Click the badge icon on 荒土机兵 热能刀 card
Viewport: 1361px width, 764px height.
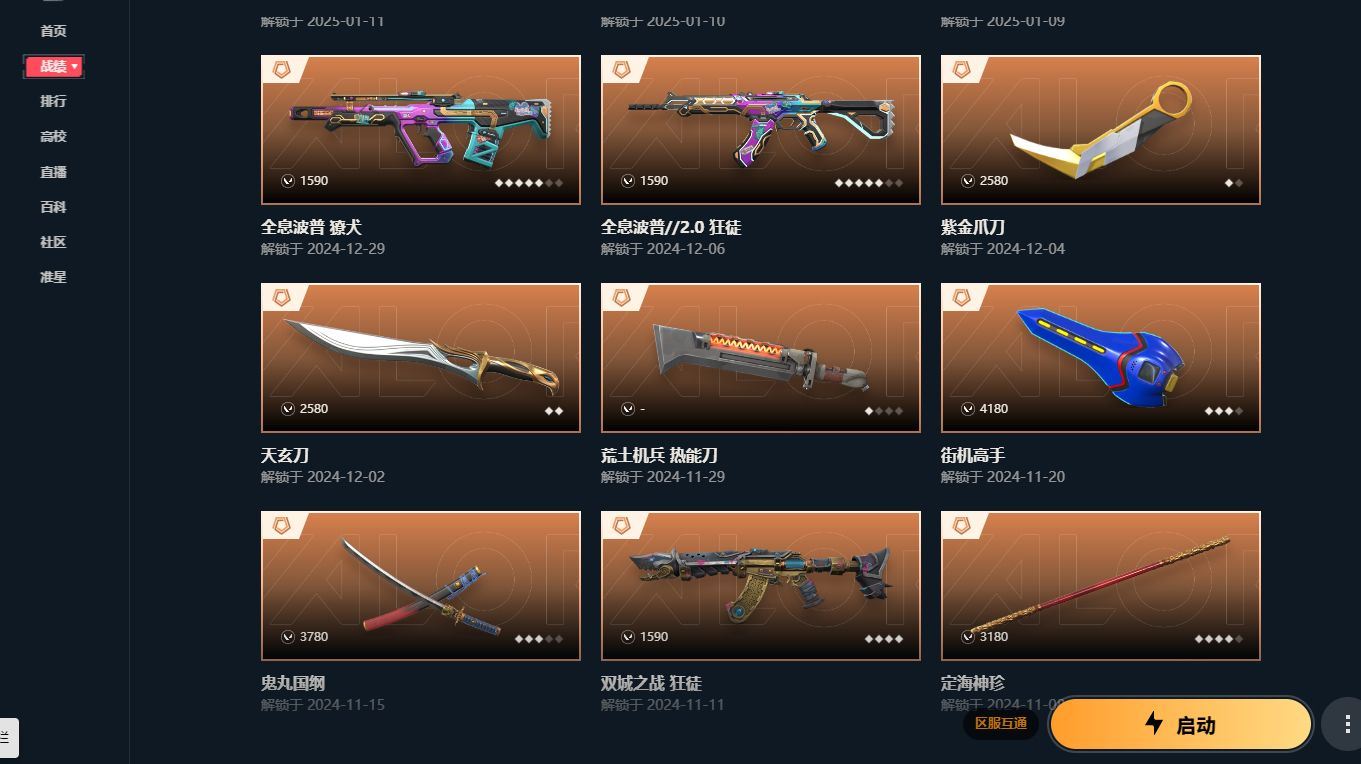[622, 298]
